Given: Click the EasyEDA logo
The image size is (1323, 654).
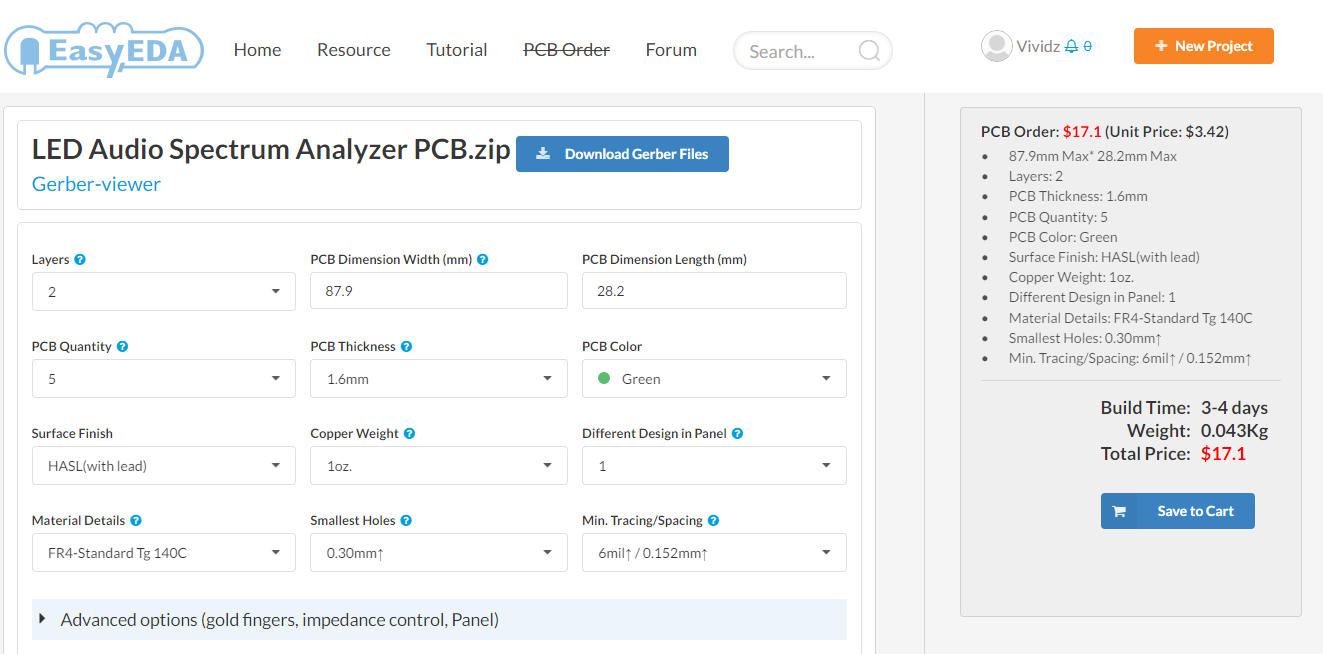Looking at the screenshot, I should 104,50.
